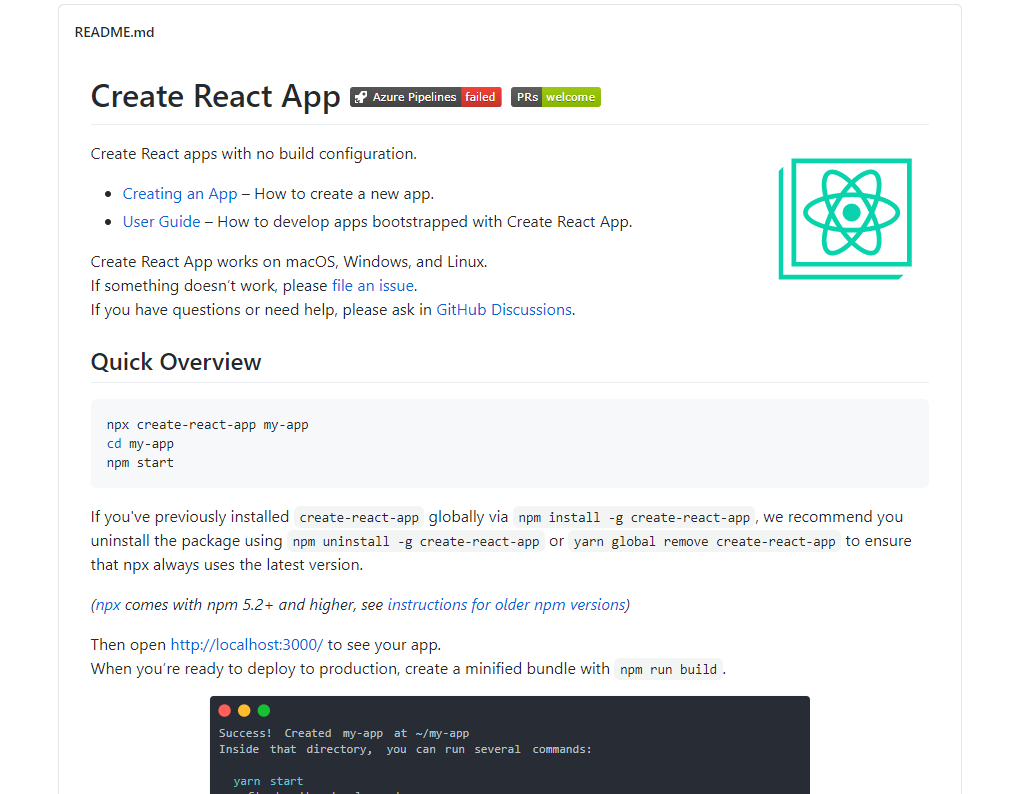Screen dimensions: 1022x794
Task: Click the npx create-react-app my-app code line
Action: [207, 425]
